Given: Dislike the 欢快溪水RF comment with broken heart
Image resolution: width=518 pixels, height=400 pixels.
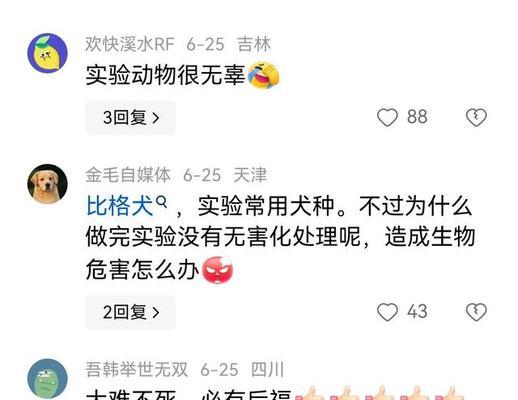Looking at the screenshot, I should [x=476, y=118].
